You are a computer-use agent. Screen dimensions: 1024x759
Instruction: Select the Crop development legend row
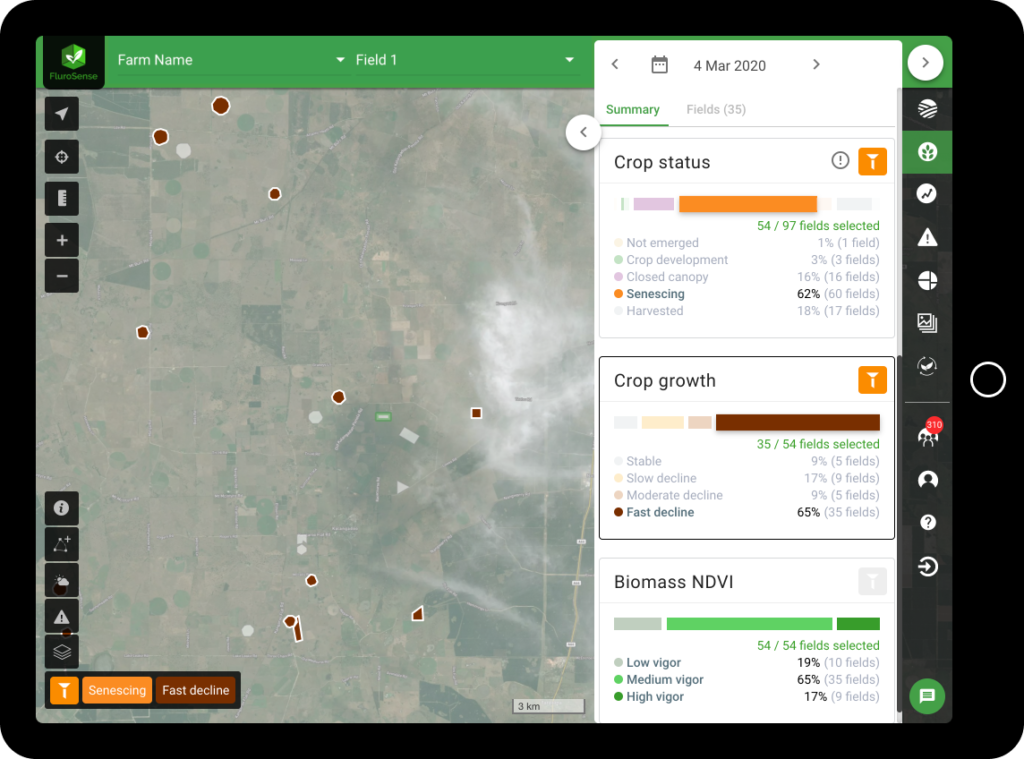[746, 260]
